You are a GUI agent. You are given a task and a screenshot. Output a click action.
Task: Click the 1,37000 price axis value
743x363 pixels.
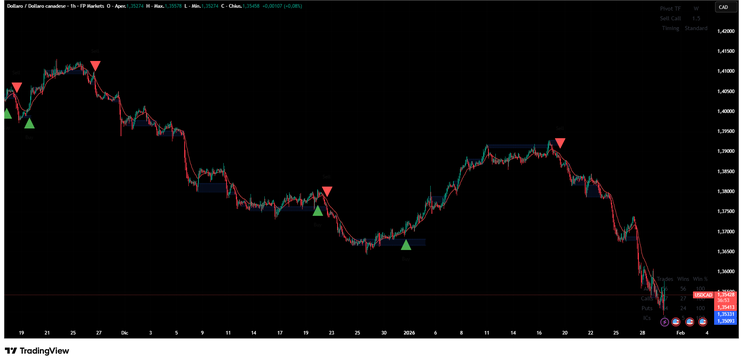725,232
